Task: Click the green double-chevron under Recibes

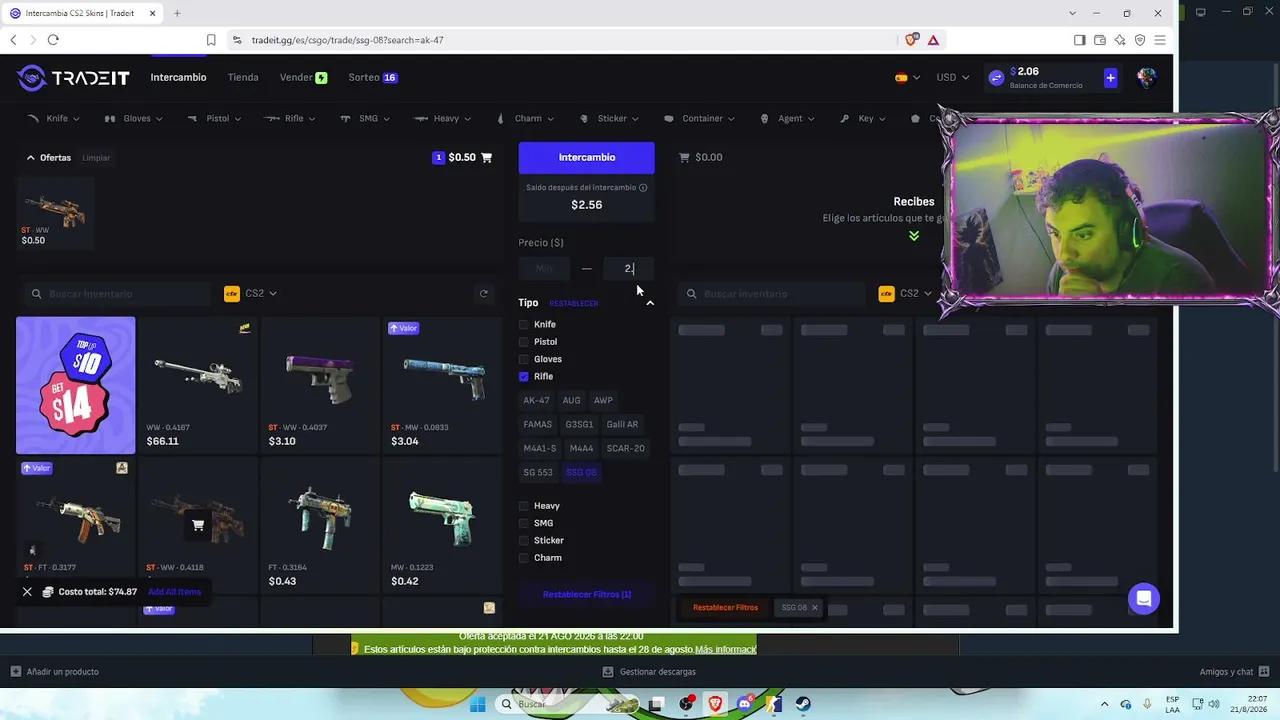Action: tap(914, 236)
